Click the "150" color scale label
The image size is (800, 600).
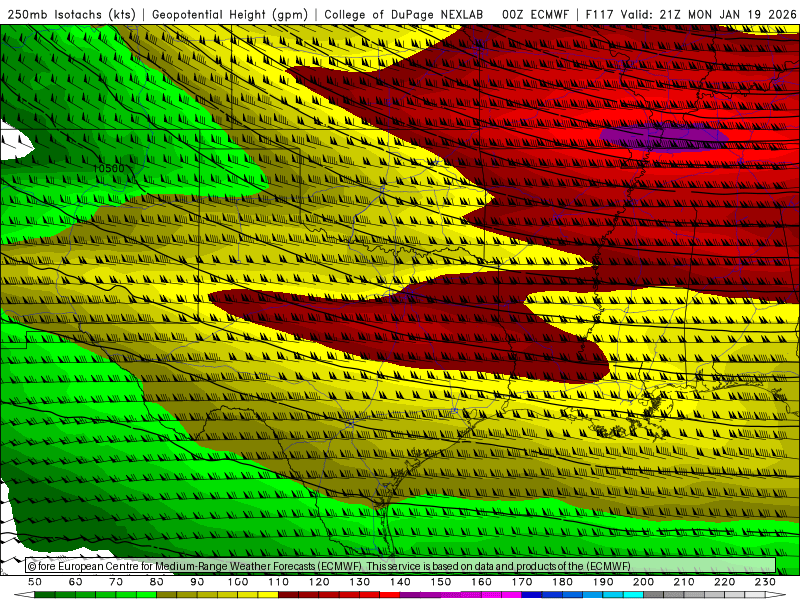click(441, 582)
